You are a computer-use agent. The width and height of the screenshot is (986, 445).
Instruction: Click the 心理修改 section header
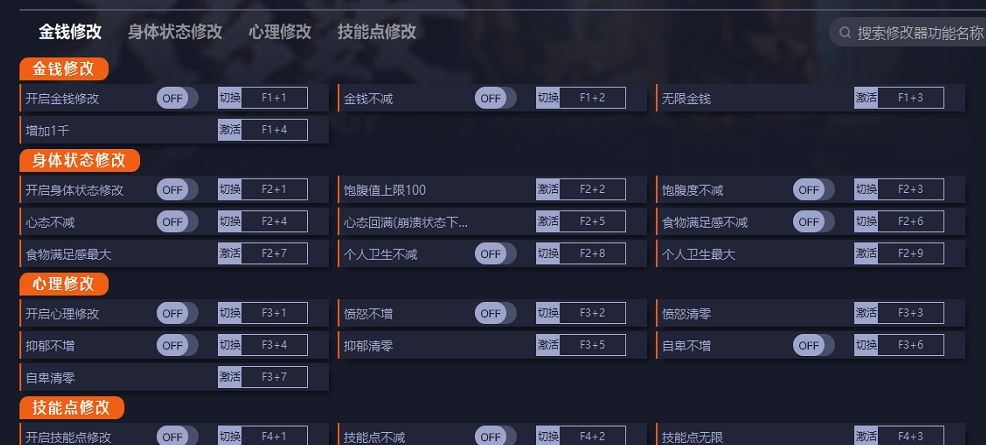pyautogui.click(x=63, y=284)
